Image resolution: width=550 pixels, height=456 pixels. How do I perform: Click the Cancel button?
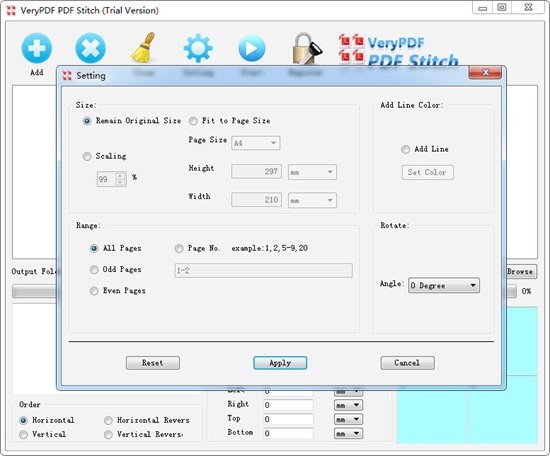[408, 363]
